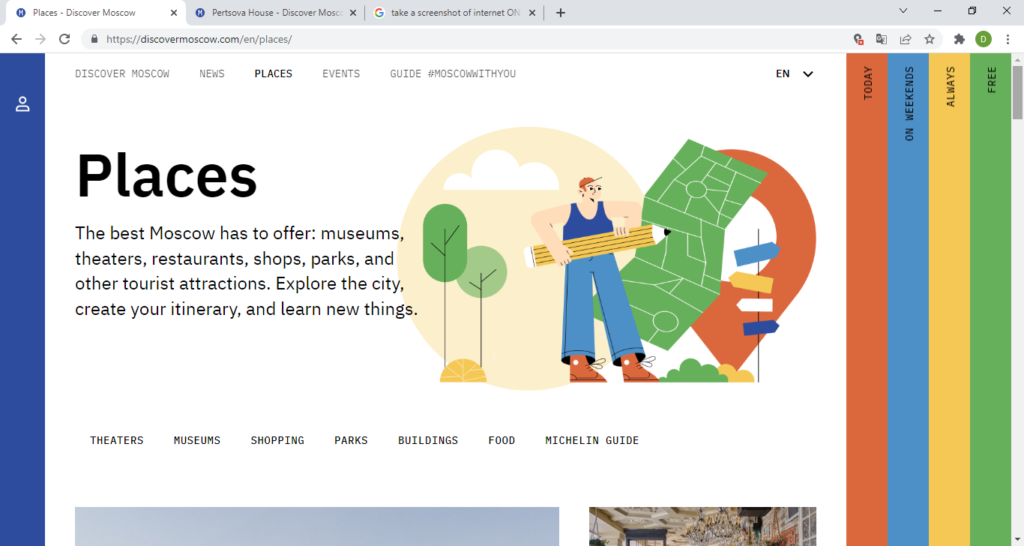Open the Google Translate icon in address bar

[x=881, y=39]
